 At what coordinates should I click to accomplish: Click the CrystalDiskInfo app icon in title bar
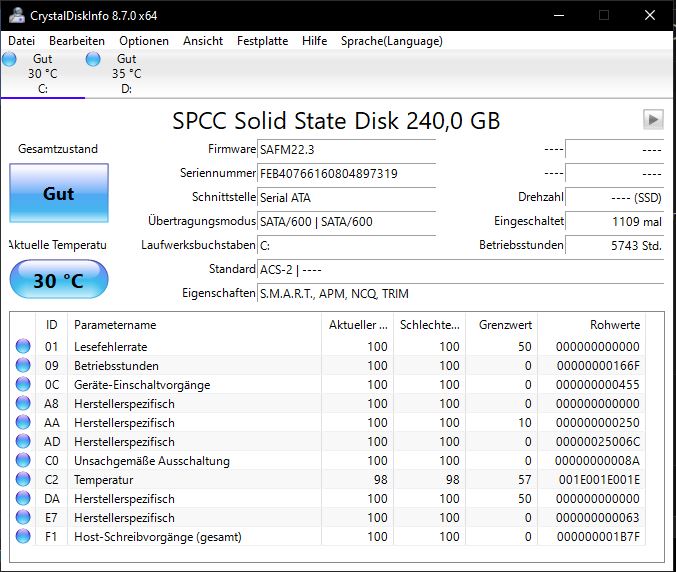[13, 15]
